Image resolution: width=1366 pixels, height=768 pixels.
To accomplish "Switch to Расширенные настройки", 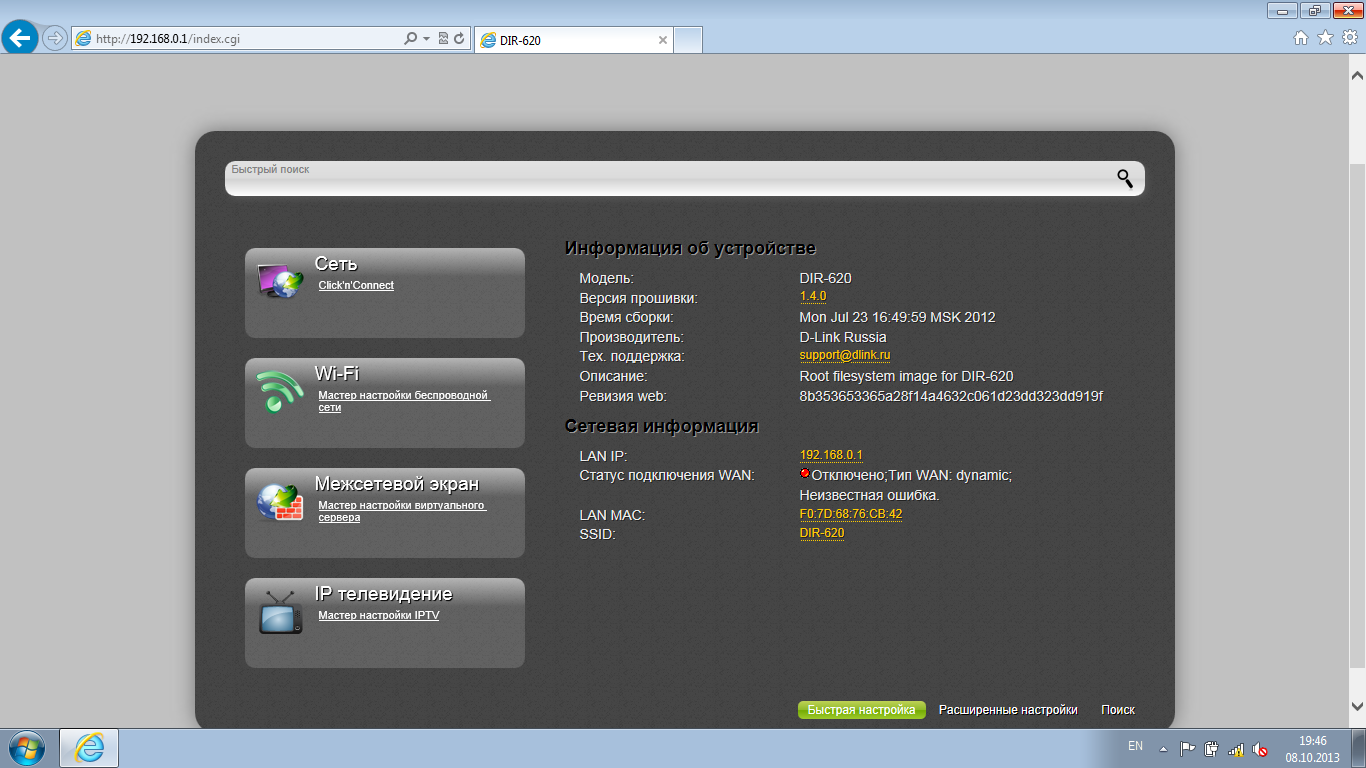I will pos(1008,710).
